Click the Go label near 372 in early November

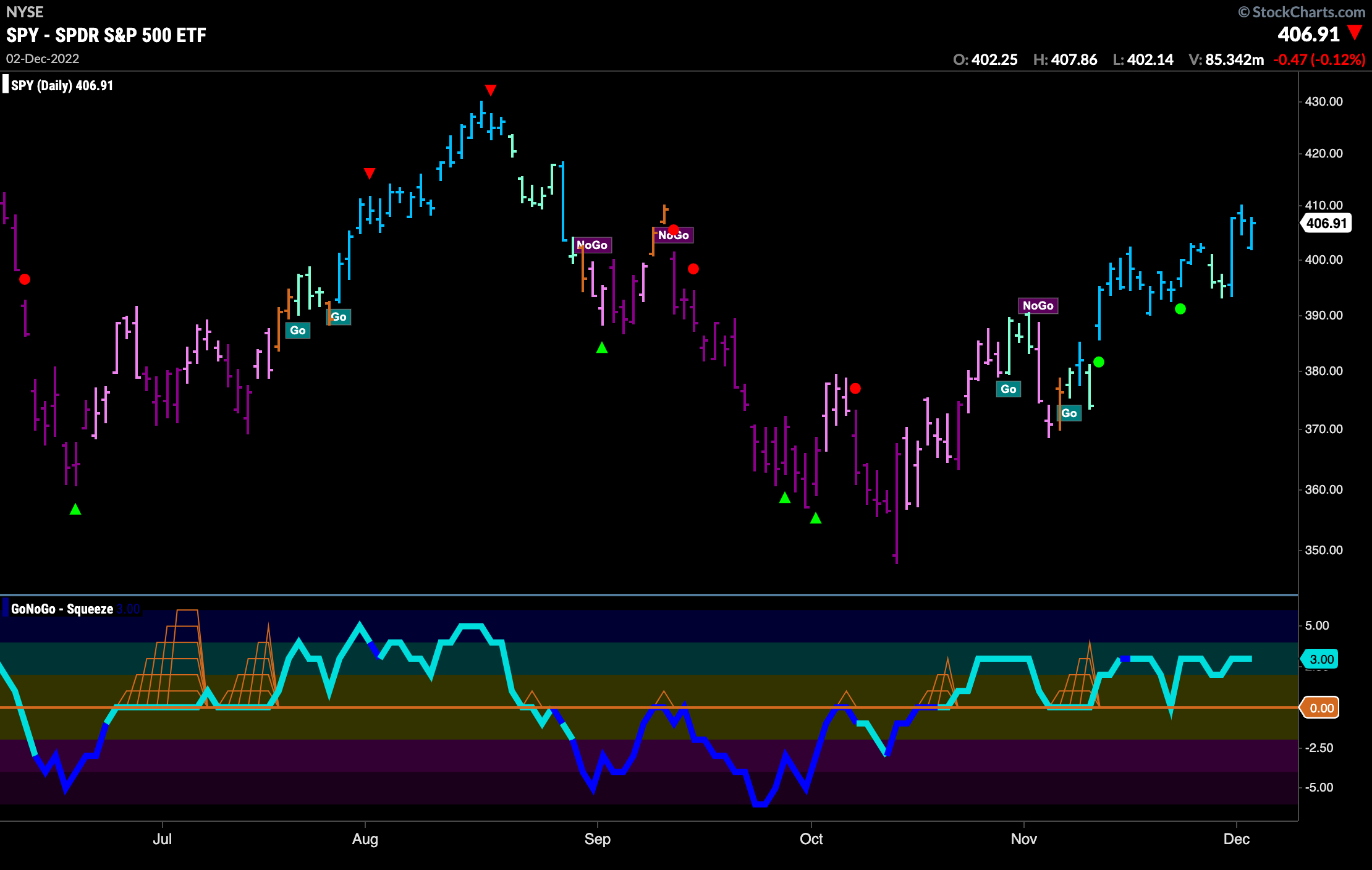coord(1069,413)
